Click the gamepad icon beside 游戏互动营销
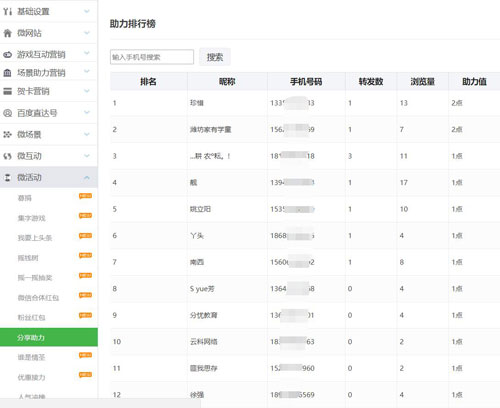500x408 pixels. point(7,54)
